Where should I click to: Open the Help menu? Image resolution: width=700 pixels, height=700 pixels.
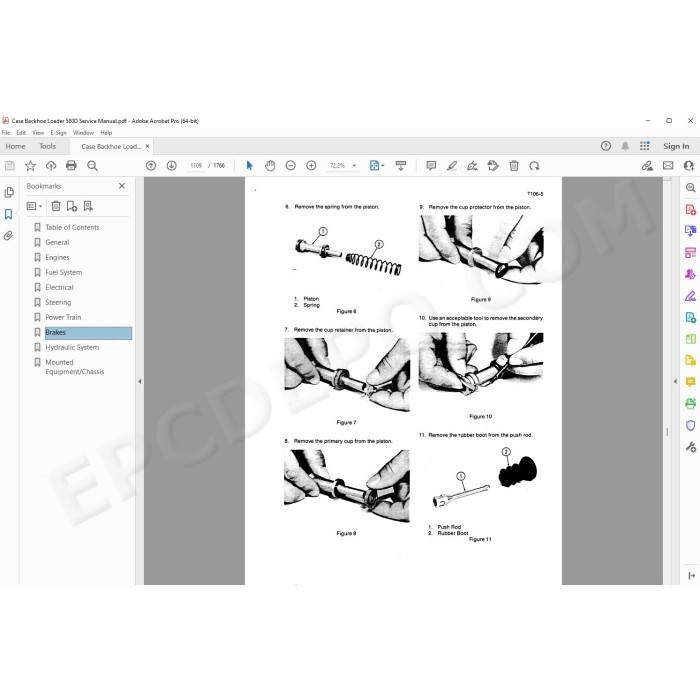[x=106, y=133]
